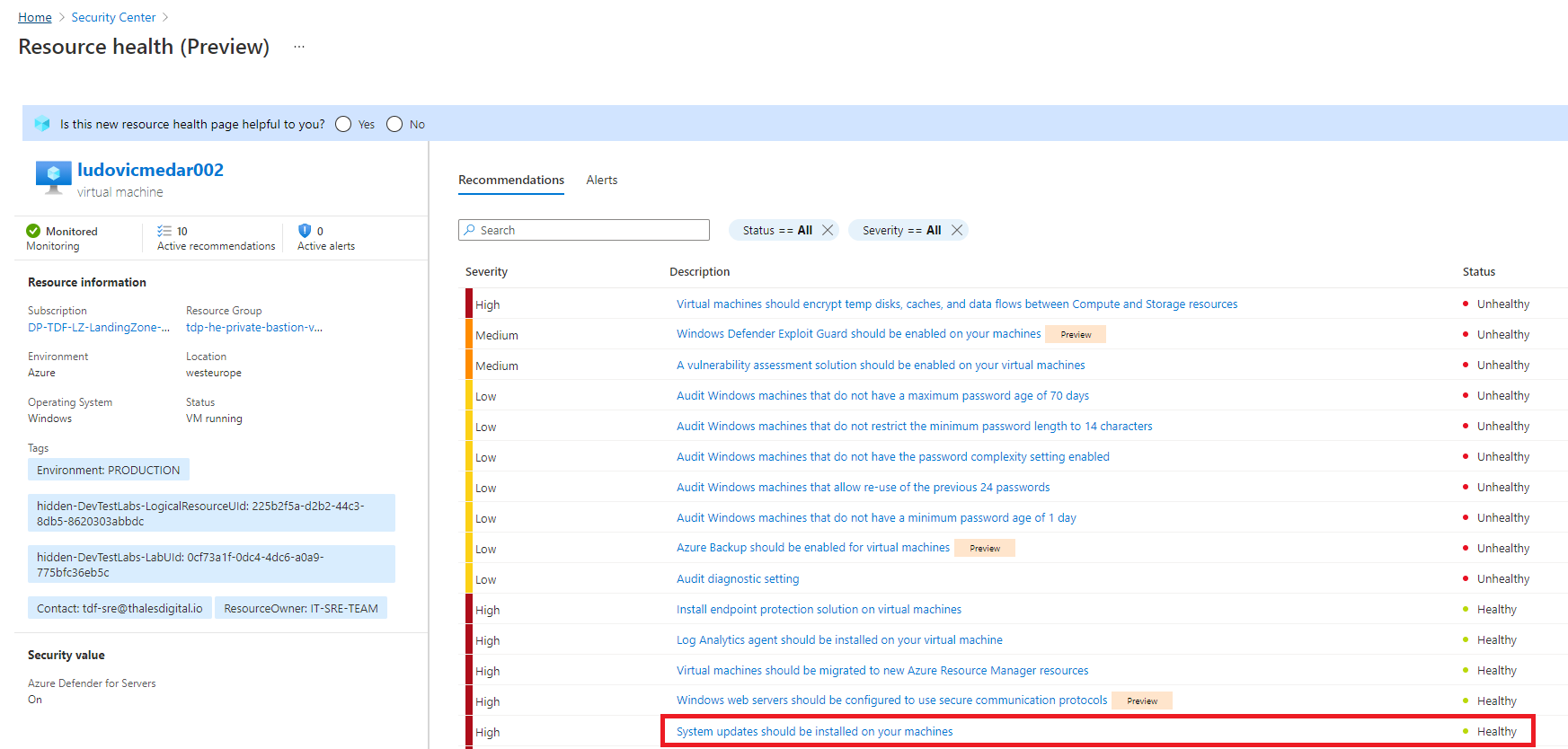Click Unhealthy status on Audit diagnostic setting row
The width and height of the screenshot is (1568, 749).
(x=1502, y=578)
